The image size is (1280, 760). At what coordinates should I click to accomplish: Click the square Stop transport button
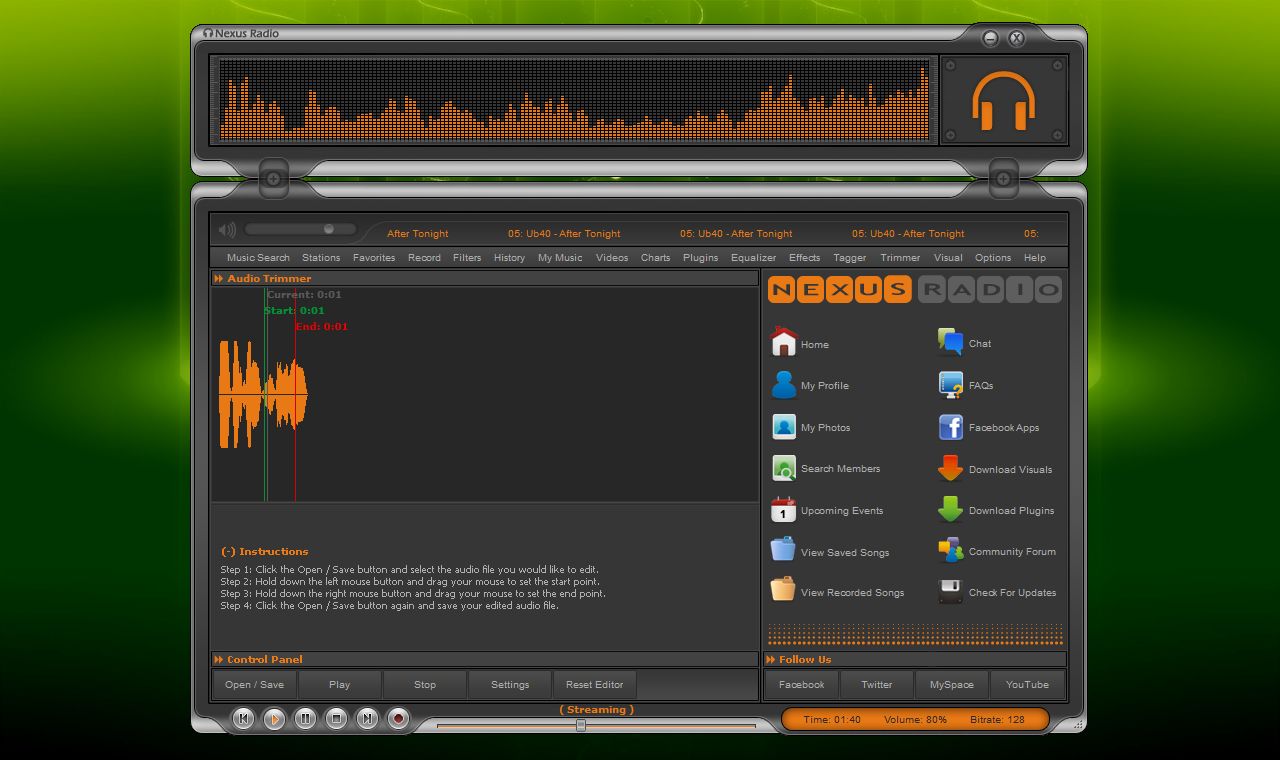336,718
